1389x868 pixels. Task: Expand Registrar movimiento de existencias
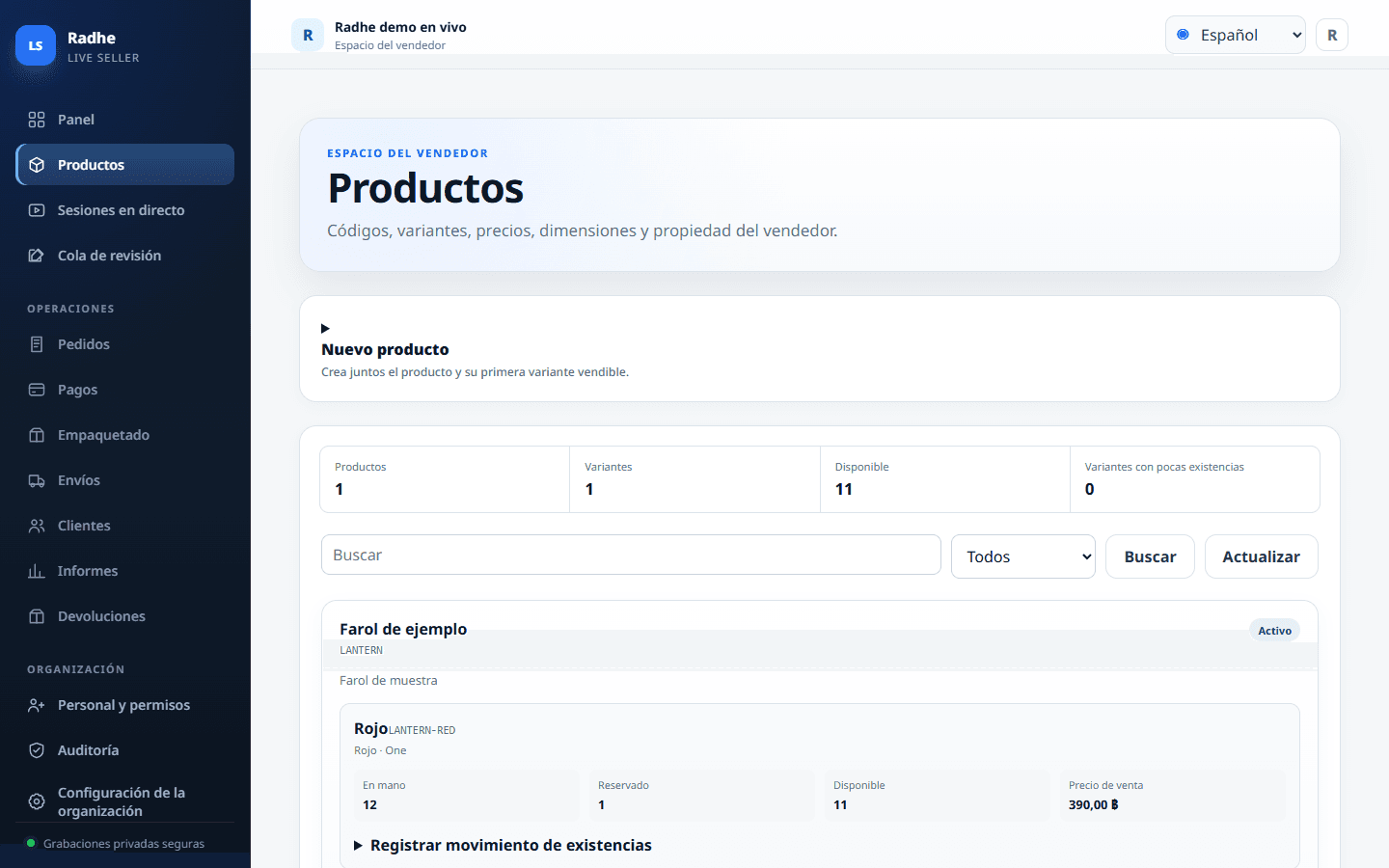tap(503, 845)
